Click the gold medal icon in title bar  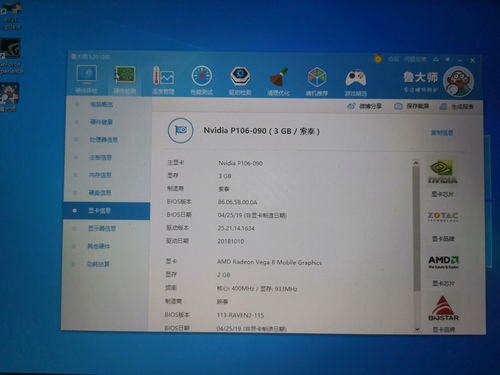378,59
